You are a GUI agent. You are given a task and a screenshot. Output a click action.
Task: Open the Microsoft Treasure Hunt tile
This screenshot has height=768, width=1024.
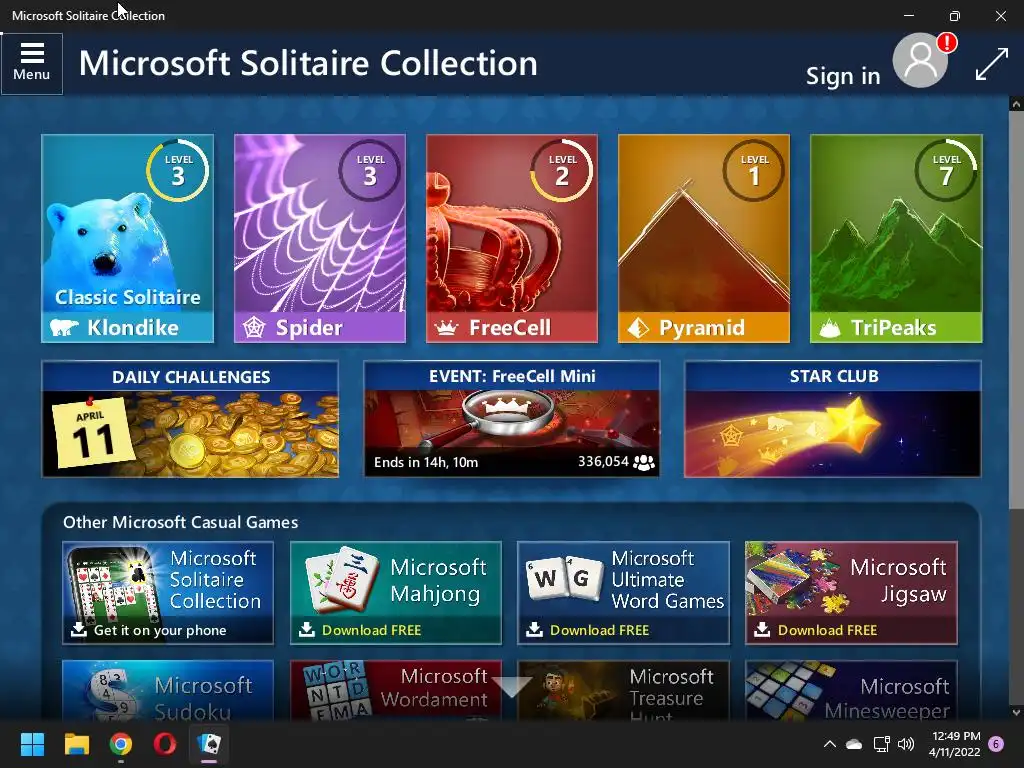[624, 691]
